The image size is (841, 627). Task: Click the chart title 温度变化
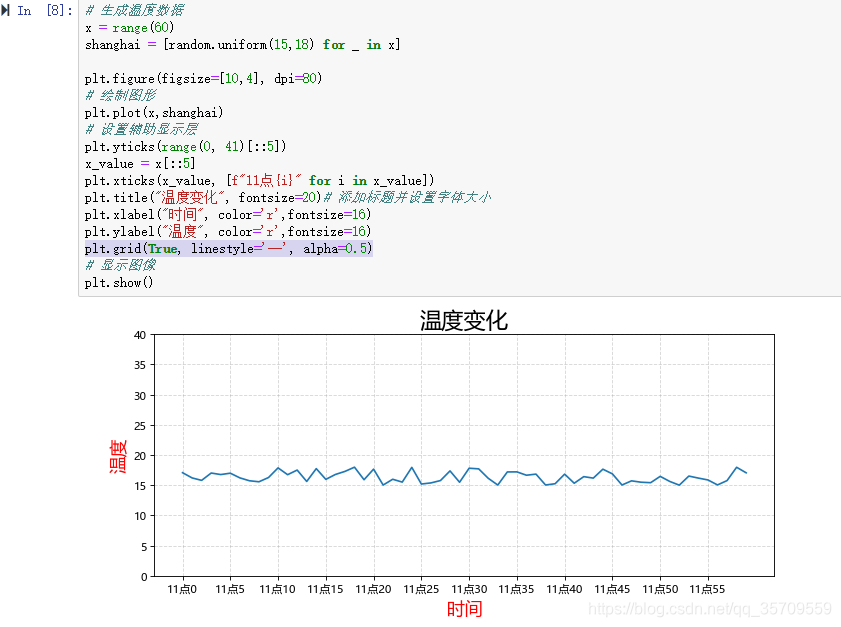(464, 321)
